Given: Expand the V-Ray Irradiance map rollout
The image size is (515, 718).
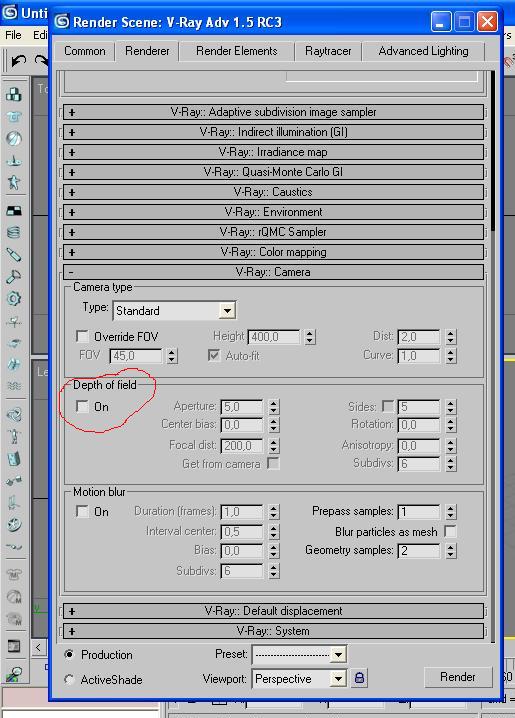Looking at the screenshot, I should click(273, 152).
